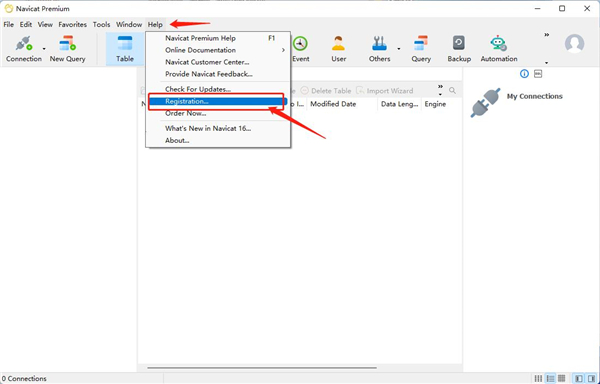600x384 pixels.
Task: Switch to ER diagram view icon
Action: click(x=538, y=379)
